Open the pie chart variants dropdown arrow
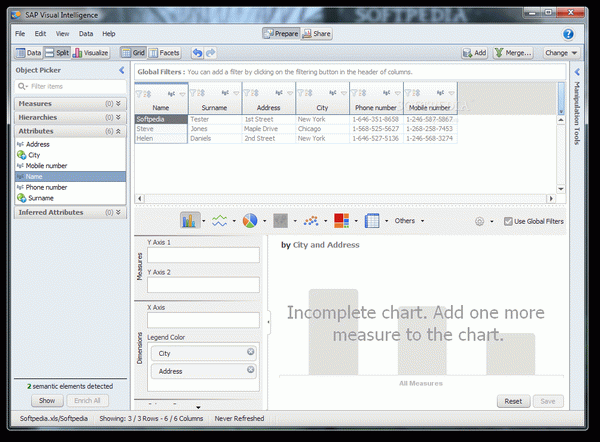This screenshot has height=442, width=600. click(264, 221)
